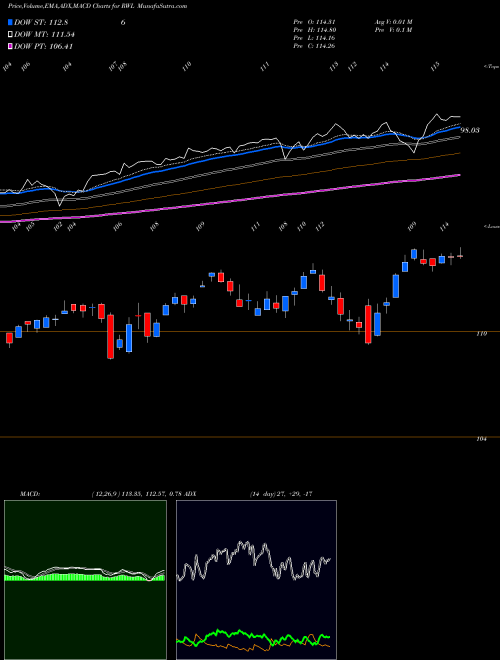This screenshot has width=500, height=660.
Task: Click the '115' label in the tops row
Action: coord(435,65)
